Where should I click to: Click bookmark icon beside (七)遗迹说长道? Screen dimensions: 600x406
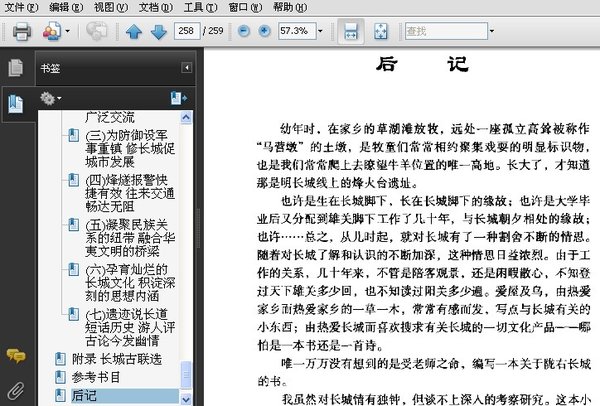click(73, 315)
